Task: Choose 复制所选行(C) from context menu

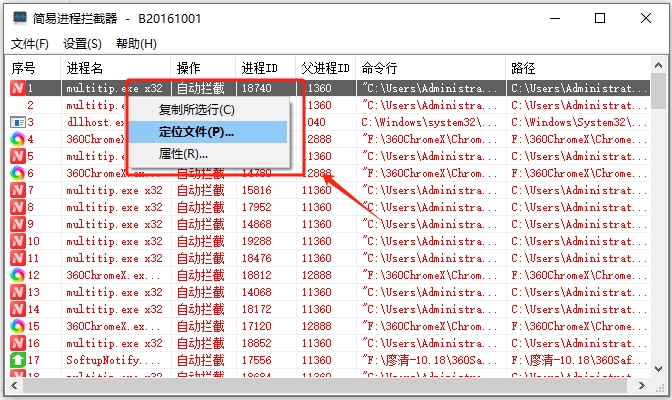Action: (197, 110)
